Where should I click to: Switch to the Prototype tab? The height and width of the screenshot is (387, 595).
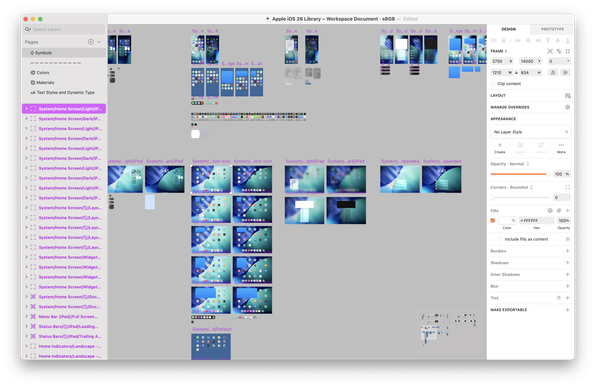coord(552,29)
